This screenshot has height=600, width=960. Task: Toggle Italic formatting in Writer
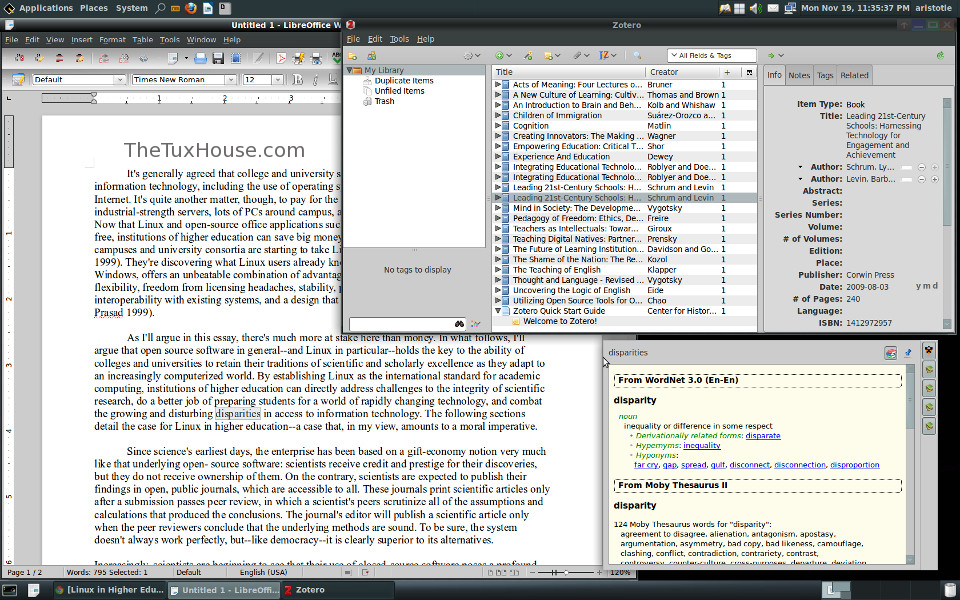coord(314,79)
